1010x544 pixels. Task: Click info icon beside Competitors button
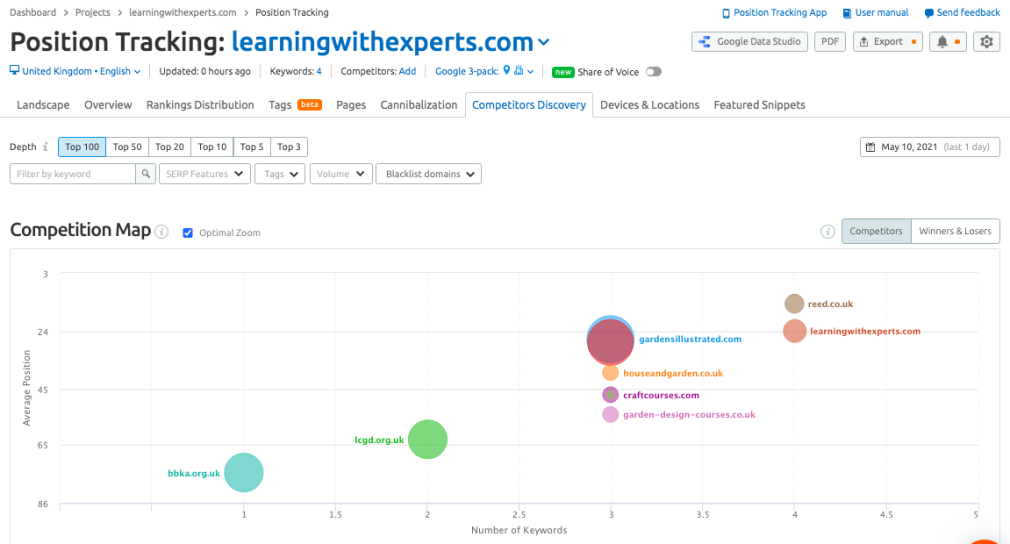point(828,232)
